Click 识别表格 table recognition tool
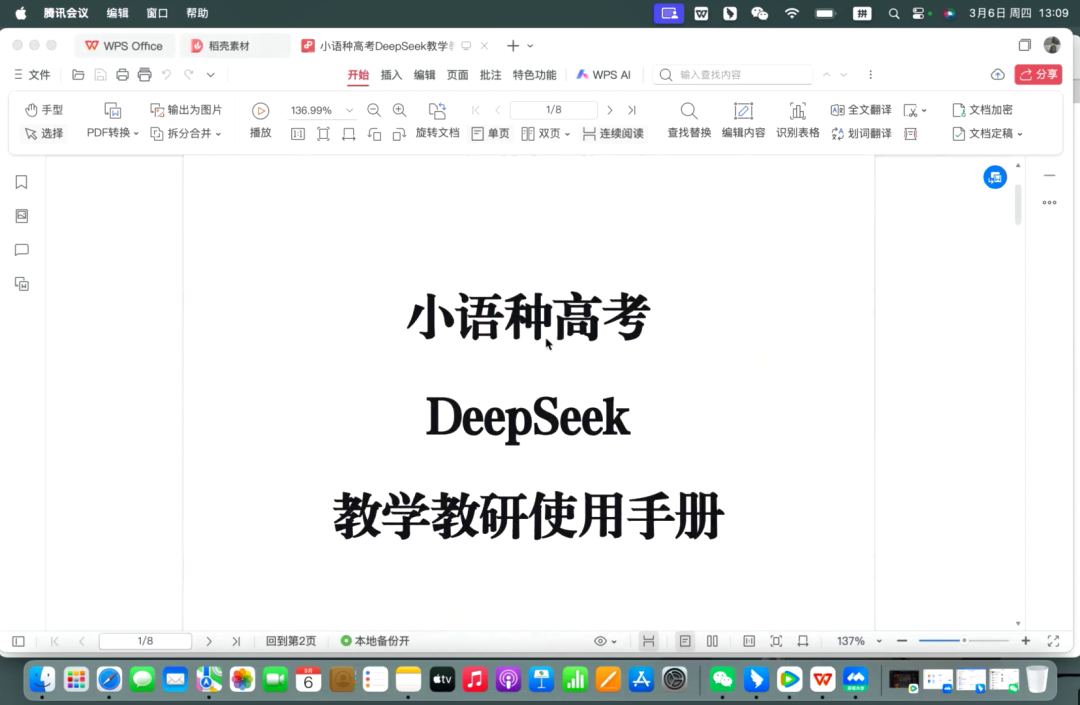 tap(797, 121)
